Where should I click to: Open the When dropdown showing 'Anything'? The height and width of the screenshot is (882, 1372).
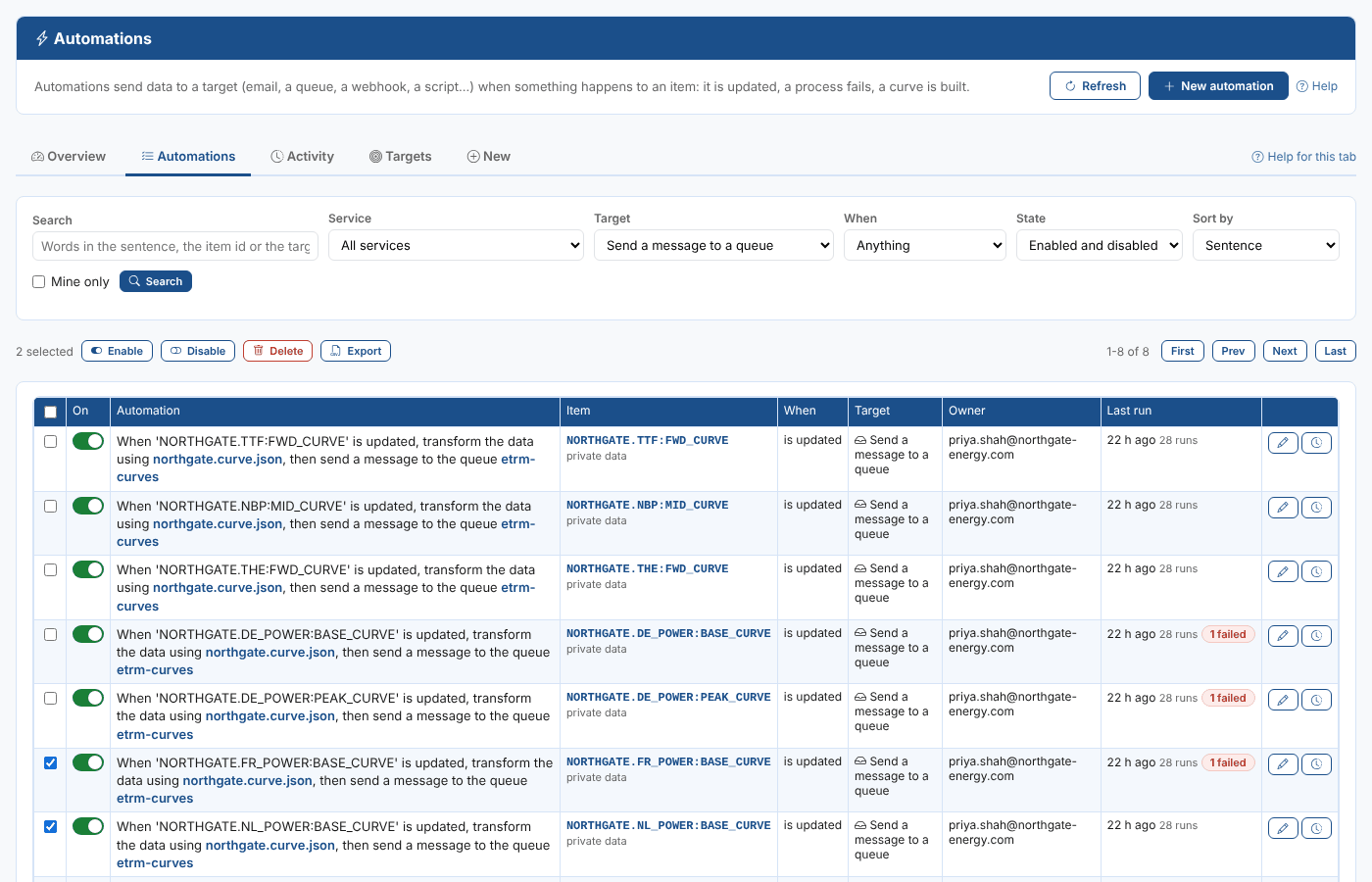(x=925, y=246)
